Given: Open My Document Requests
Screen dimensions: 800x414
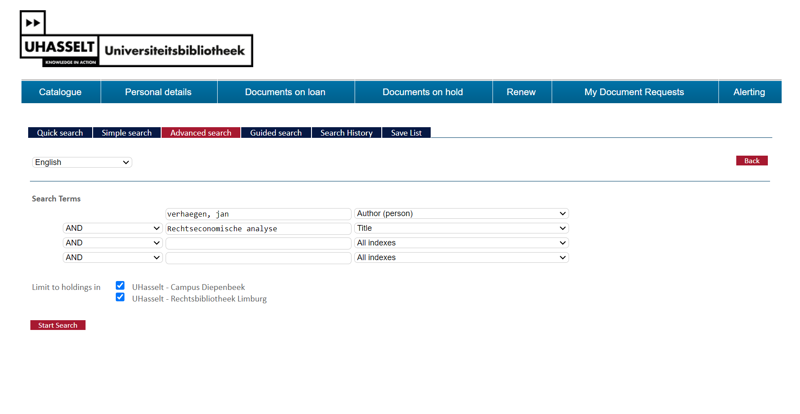Looking at the screenshot, I should tap(634, 92).
